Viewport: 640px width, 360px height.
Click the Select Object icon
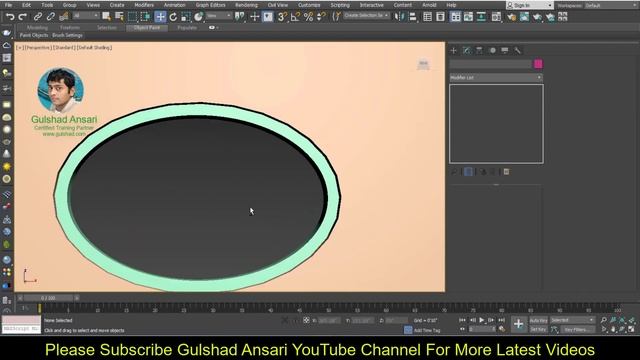coord(106,17)
